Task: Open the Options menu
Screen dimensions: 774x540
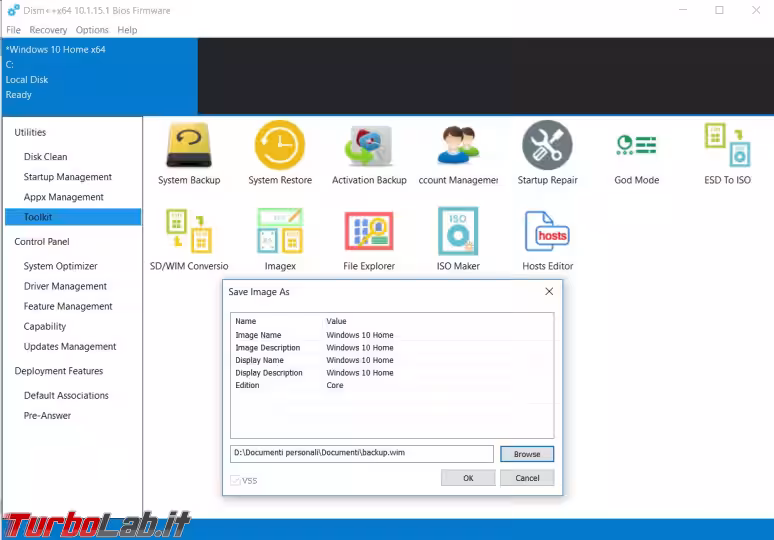Action: pos(92,30)
